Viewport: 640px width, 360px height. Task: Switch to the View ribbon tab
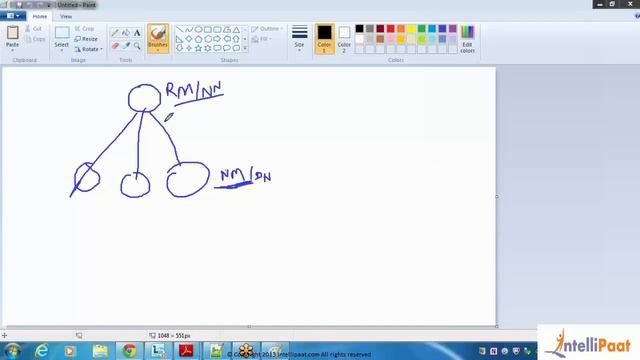66,16
